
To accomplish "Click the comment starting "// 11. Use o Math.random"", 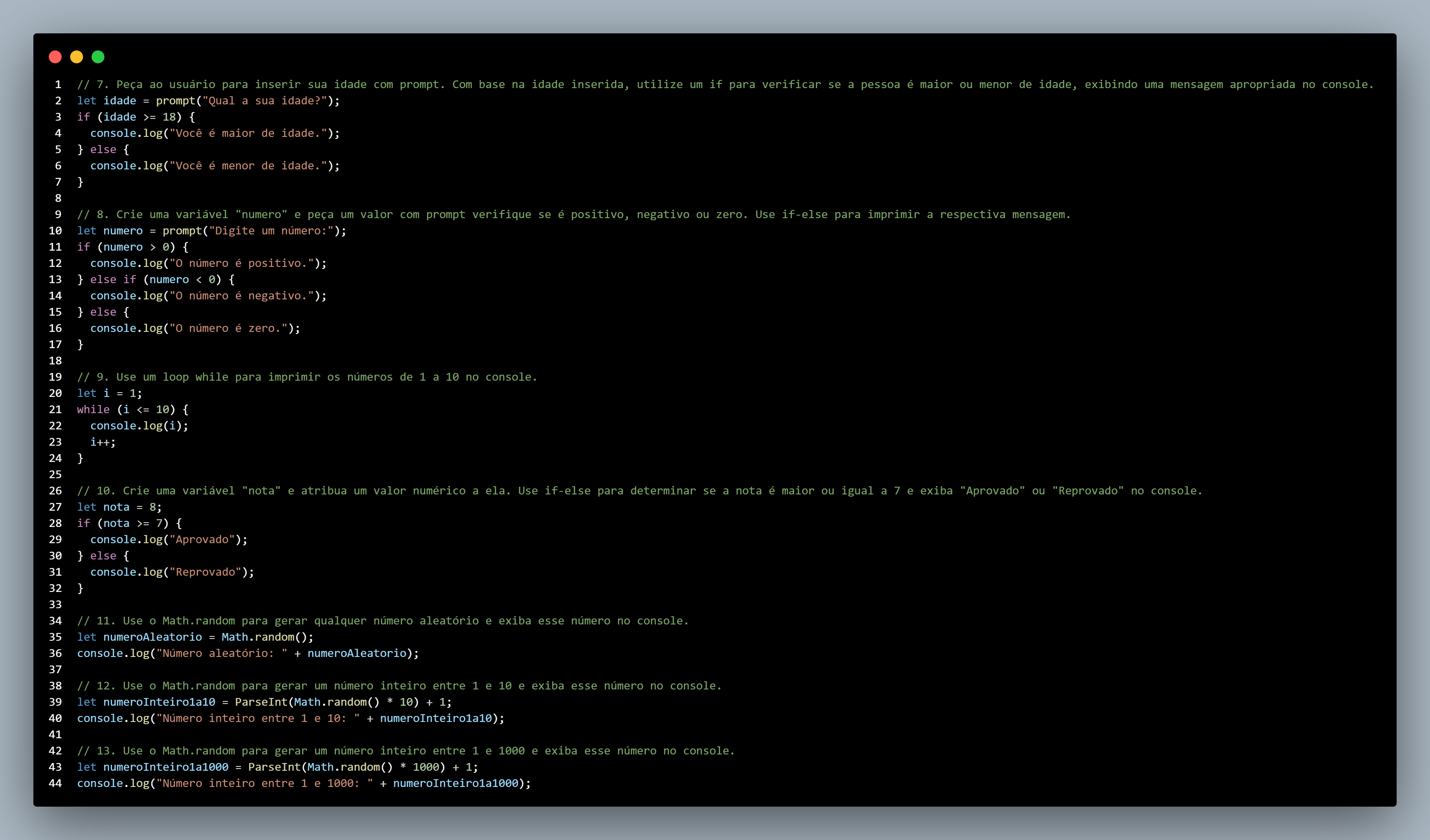I will click(383, 621).
